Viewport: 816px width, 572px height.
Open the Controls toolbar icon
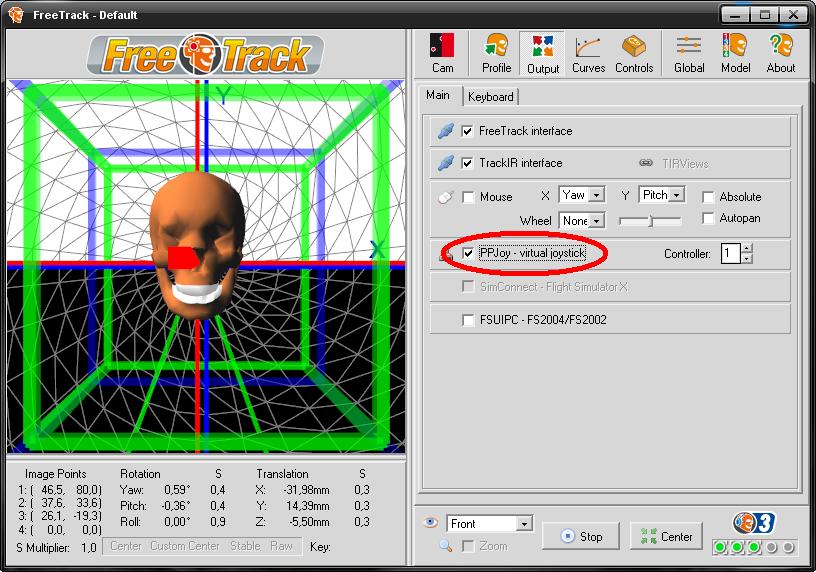click(x=634, y=53)
